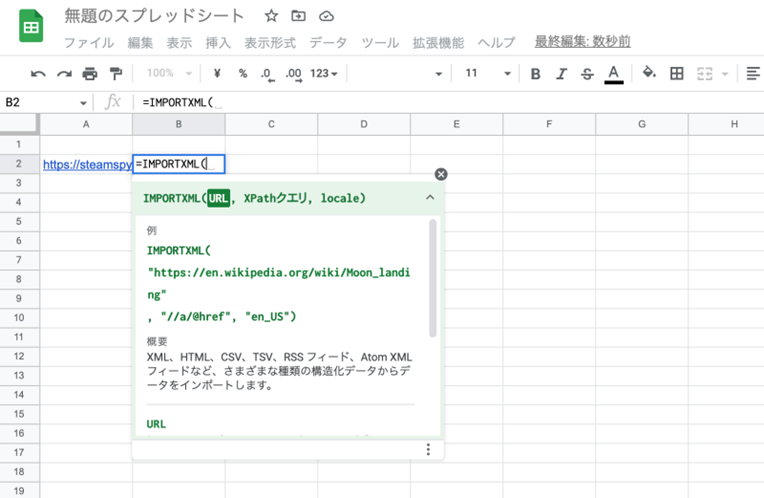Click the active cell B2 editor
Screen dimensions: 764x498
(x=179, y=164)
